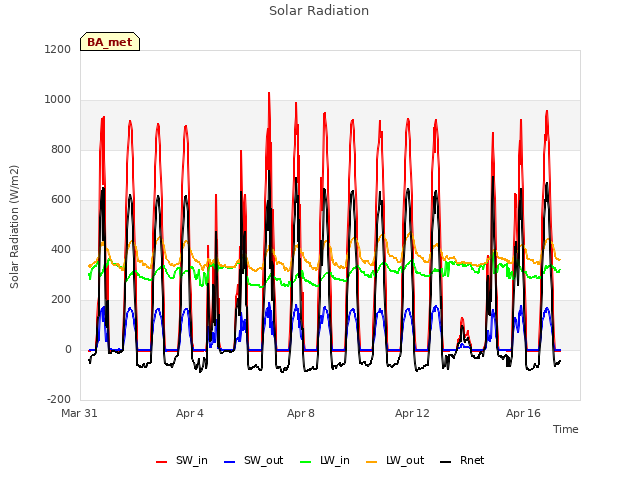Click the Apr 4 x-axis tick label
This screenshot has height=480, width=640.
click(x=190, y=413)
